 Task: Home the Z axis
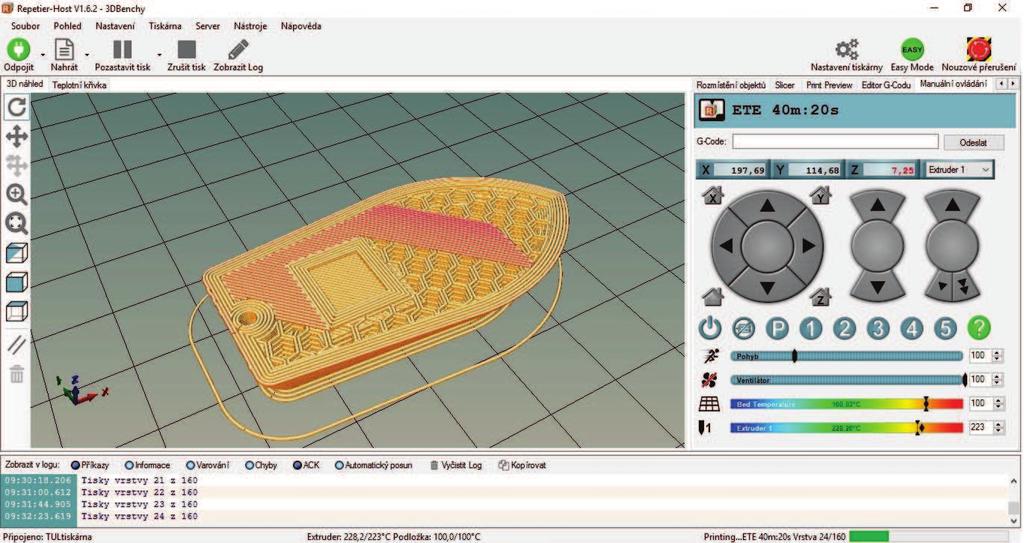point(820,296)
